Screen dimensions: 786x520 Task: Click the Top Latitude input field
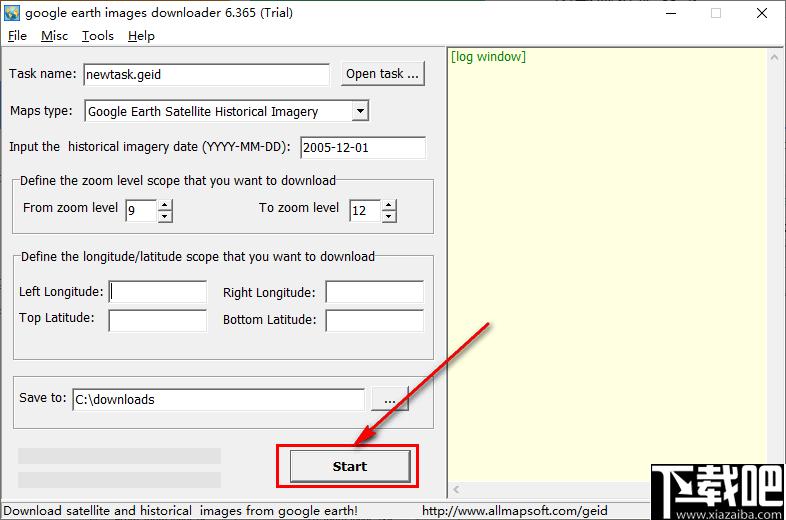tap(157, 320)
